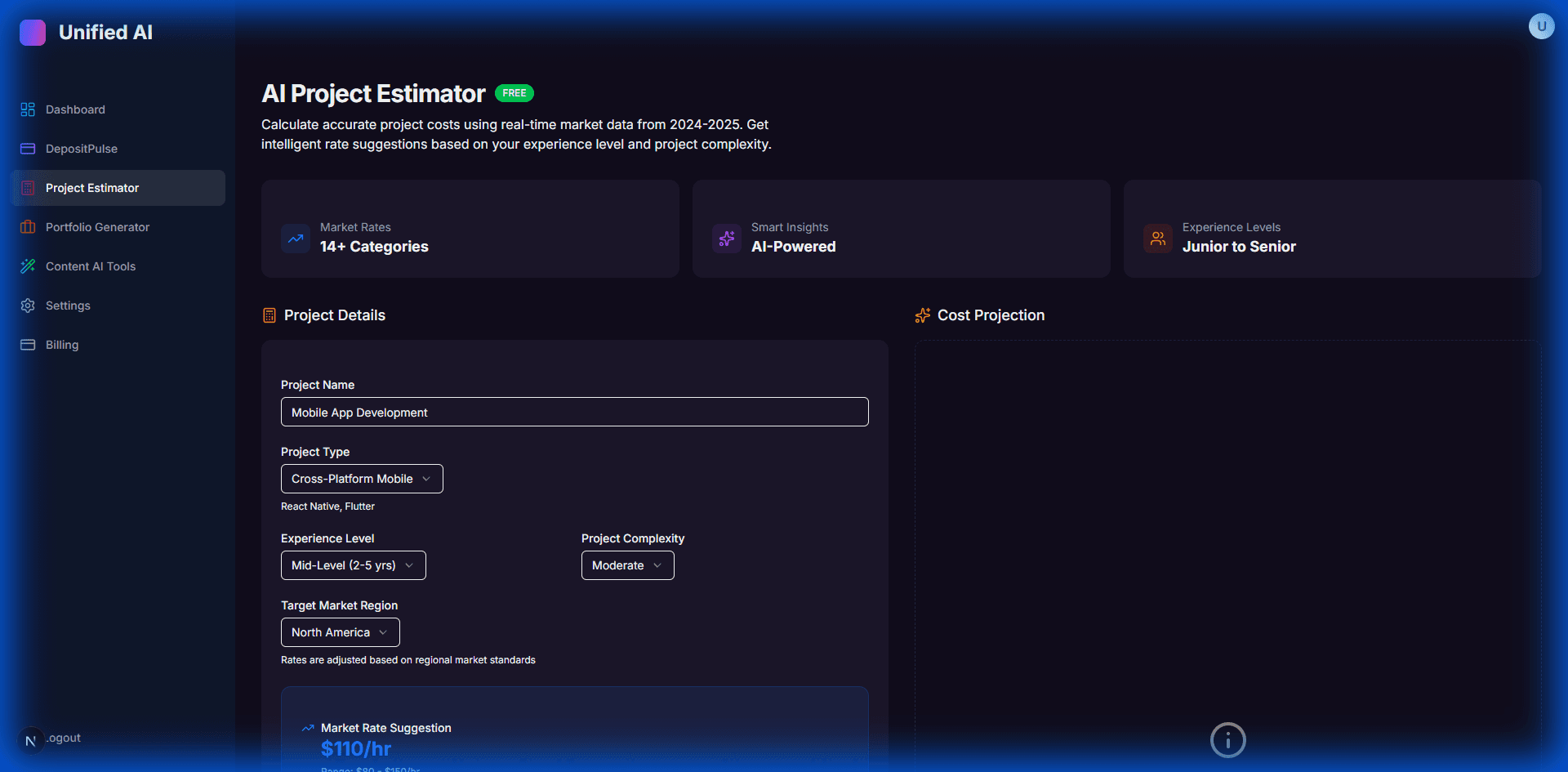The height and width of the screenshot is (772, 1568).
Task: Open the Portfolio Generator briefcase icon
Action: 27,226
